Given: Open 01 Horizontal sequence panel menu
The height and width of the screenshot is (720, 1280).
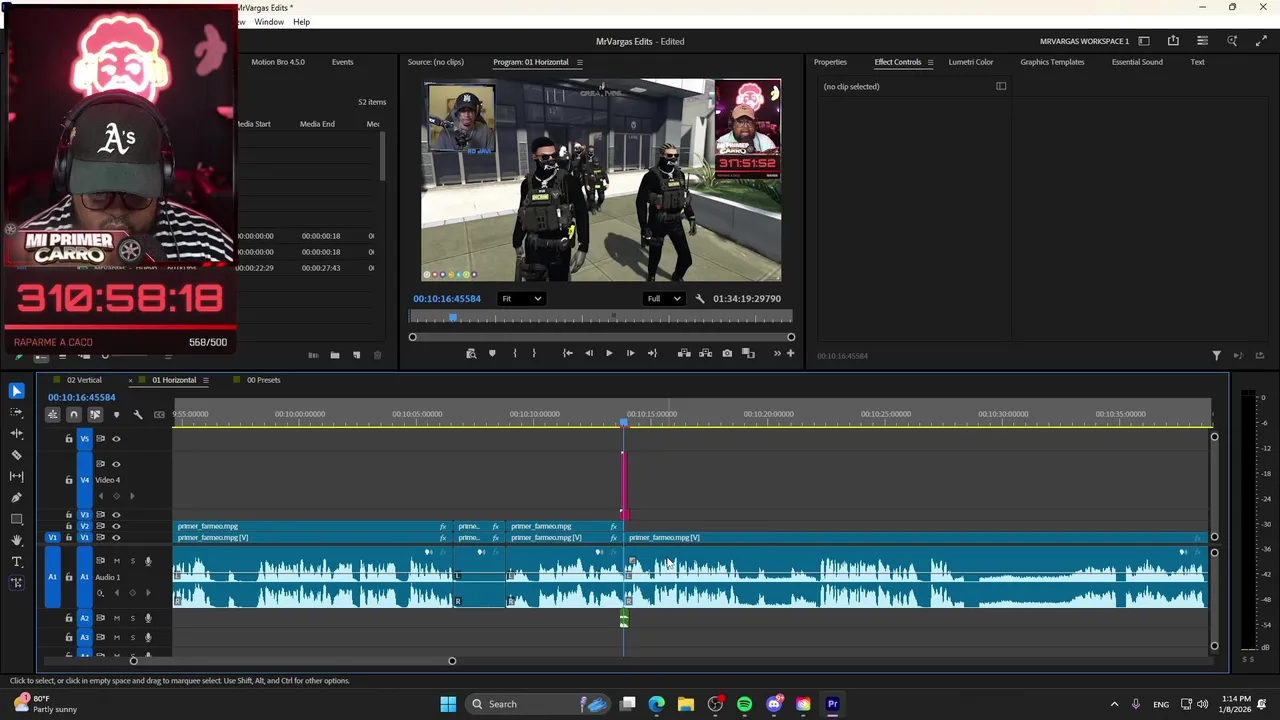Looking at the screenshot, I should 206,380.
